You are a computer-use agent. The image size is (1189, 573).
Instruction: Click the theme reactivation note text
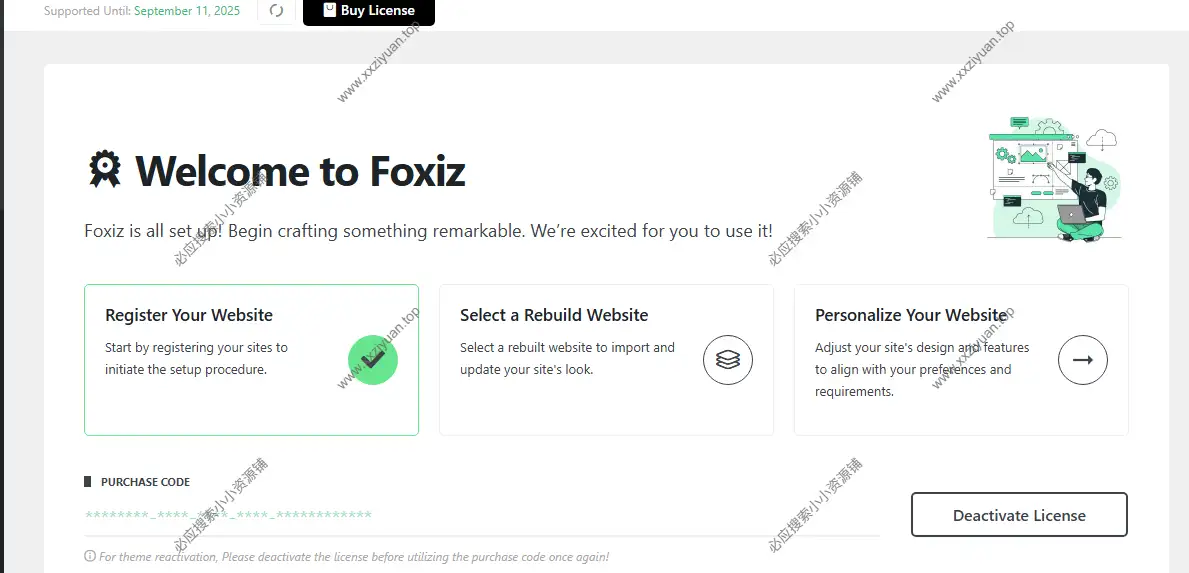(x=354, y=556)
